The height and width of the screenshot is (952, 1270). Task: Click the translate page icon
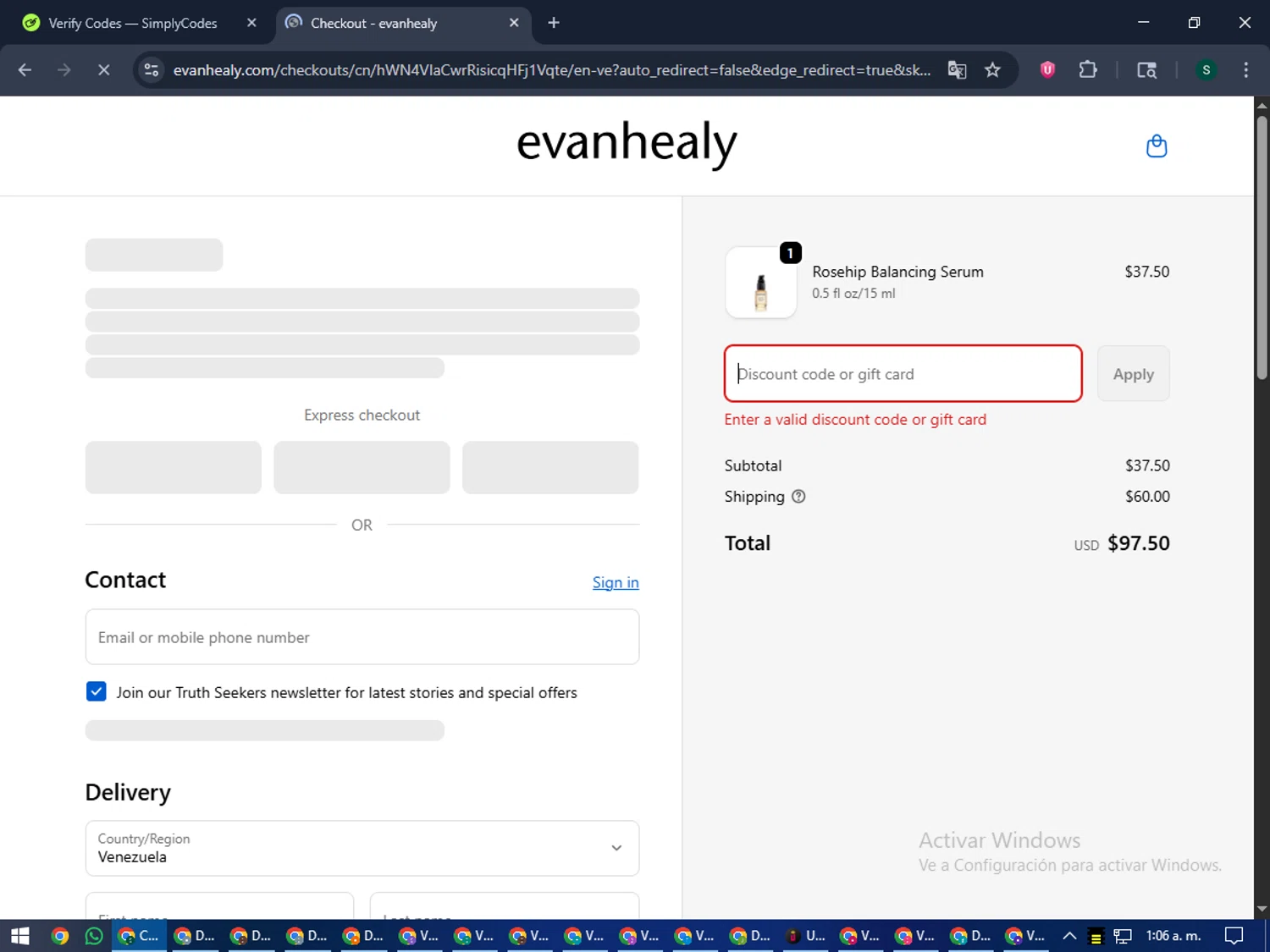click(957, 70)
